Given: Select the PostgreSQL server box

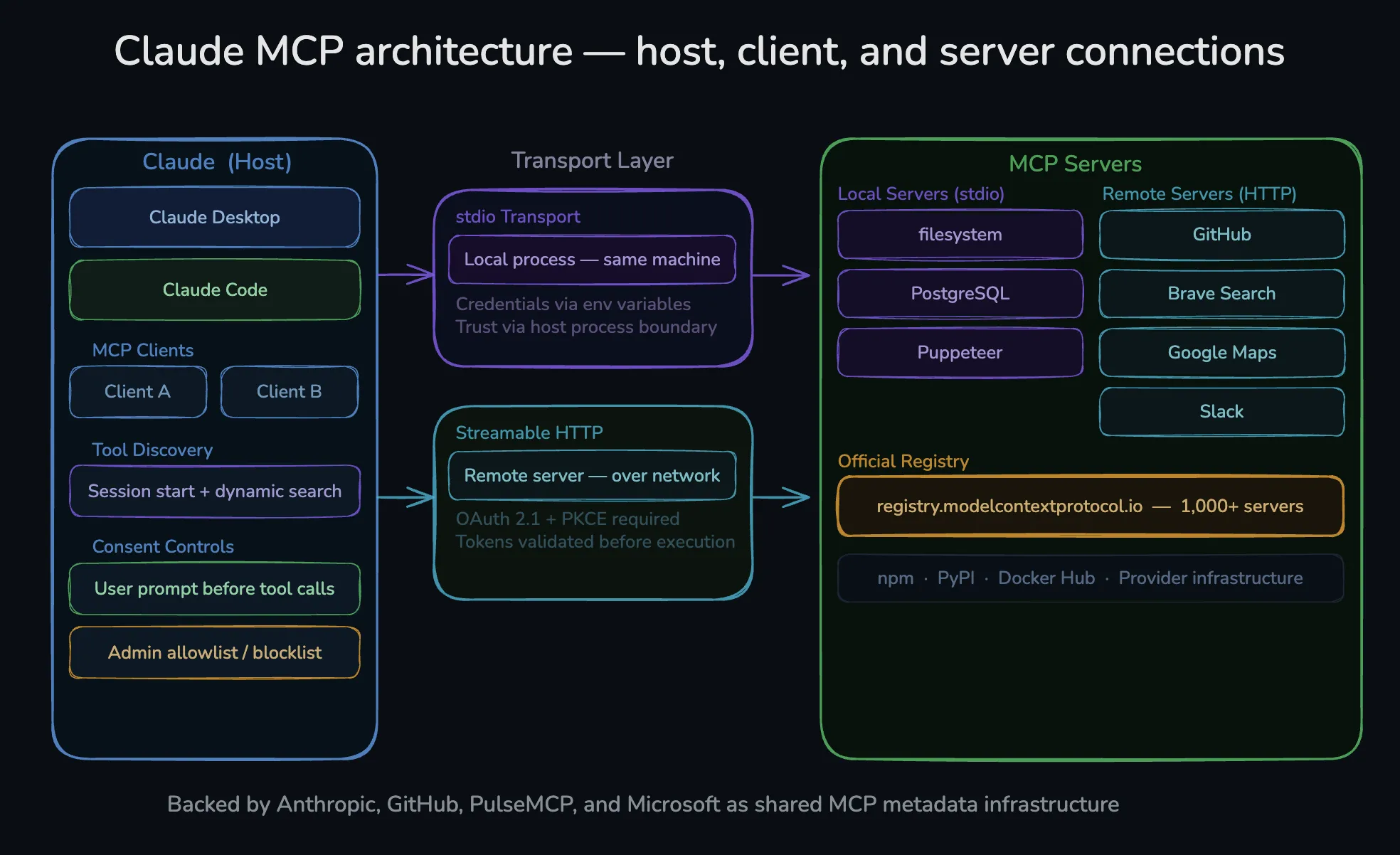Looking at the screenshot, I should [x=960, y=293].
